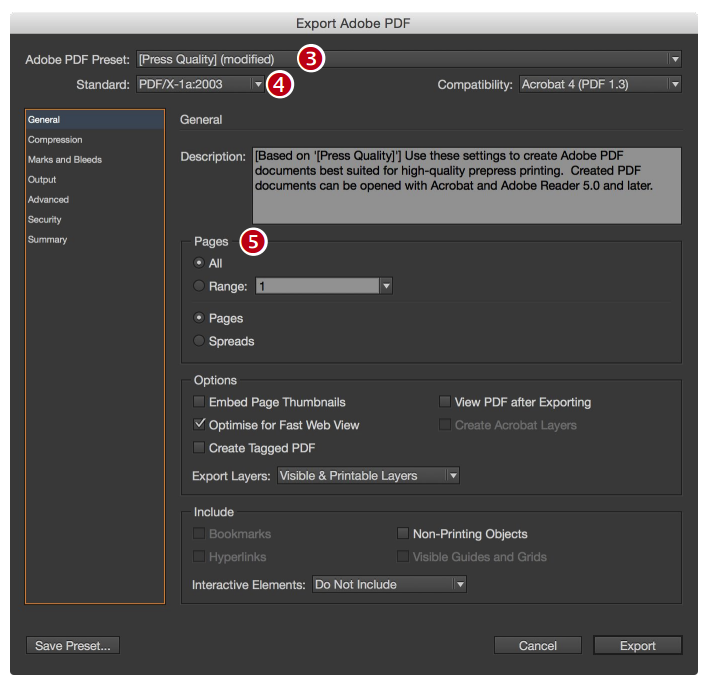709x685 pixels.
Task: Check View PDF after Exporting
Action: (445, 402)
